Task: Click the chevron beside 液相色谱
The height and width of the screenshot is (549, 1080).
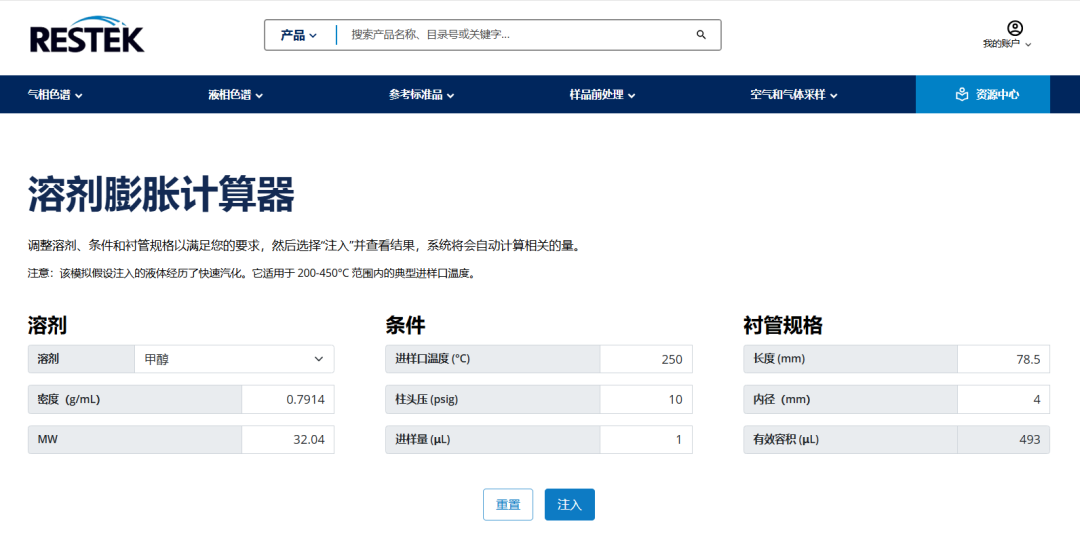Action: [259, 96]
